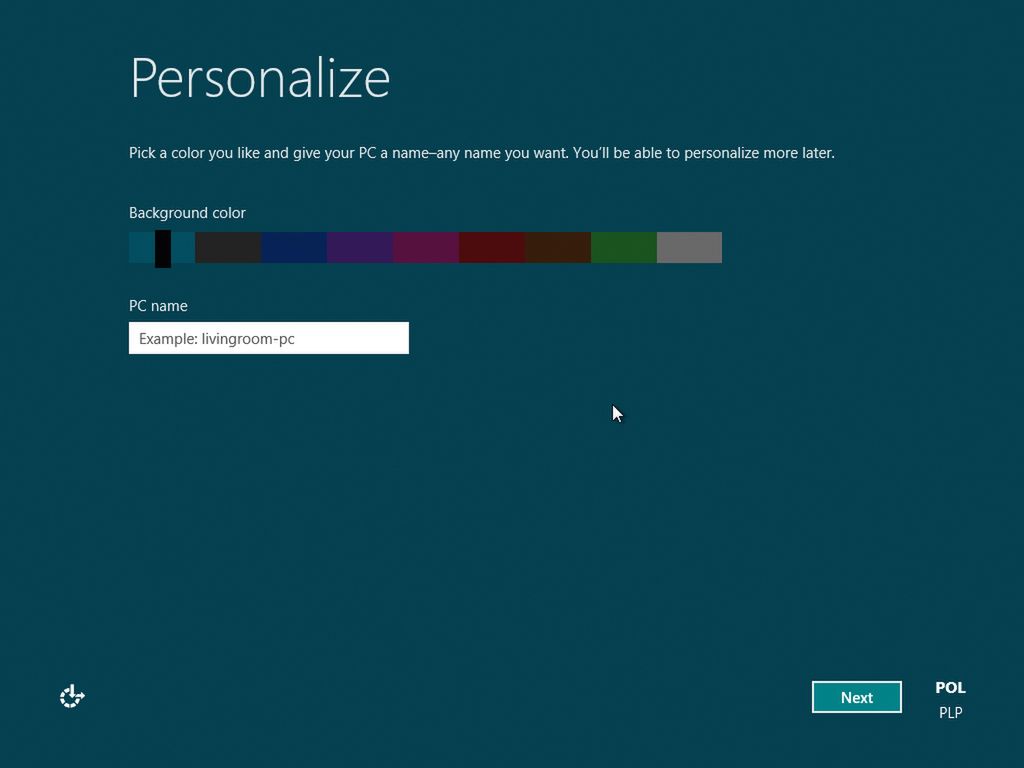Image resolution: width=1024 pixels, height=768 pixels.
Task: Select the dark gray background color
Action: click(228, 248)
